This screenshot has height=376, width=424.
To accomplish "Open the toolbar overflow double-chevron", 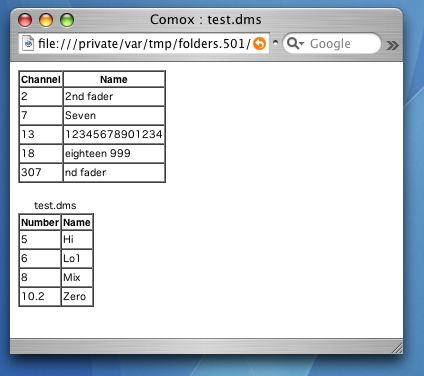I will pos(393,45).
